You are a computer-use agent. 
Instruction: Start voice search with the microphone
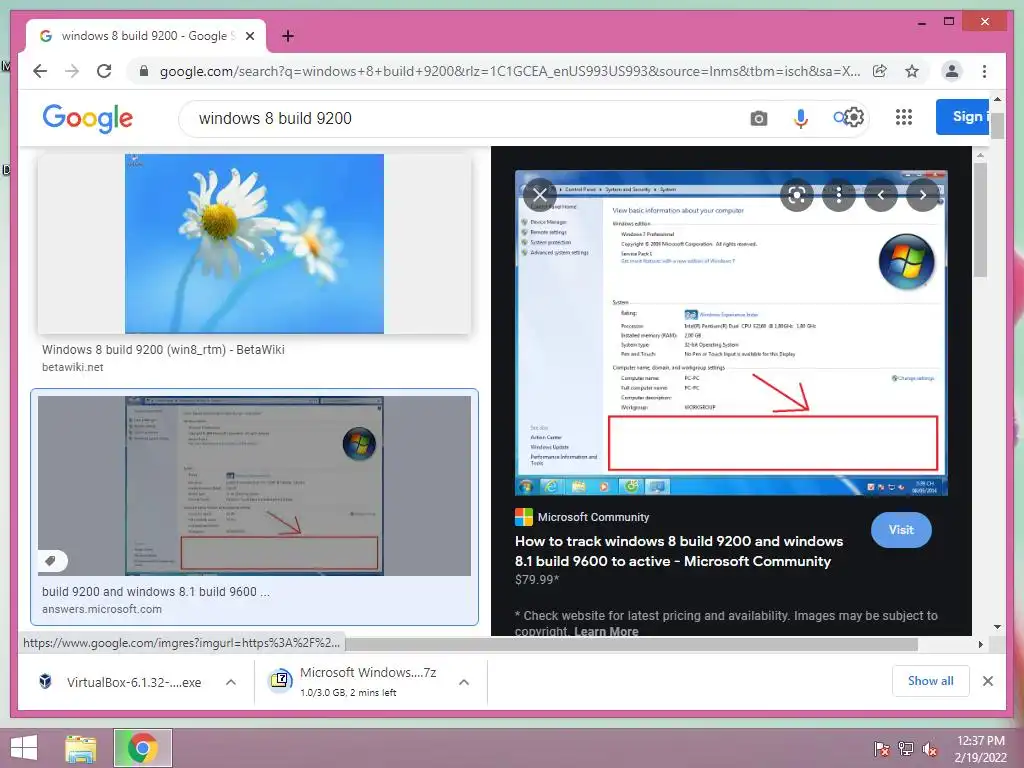click(x=801, y=118)
